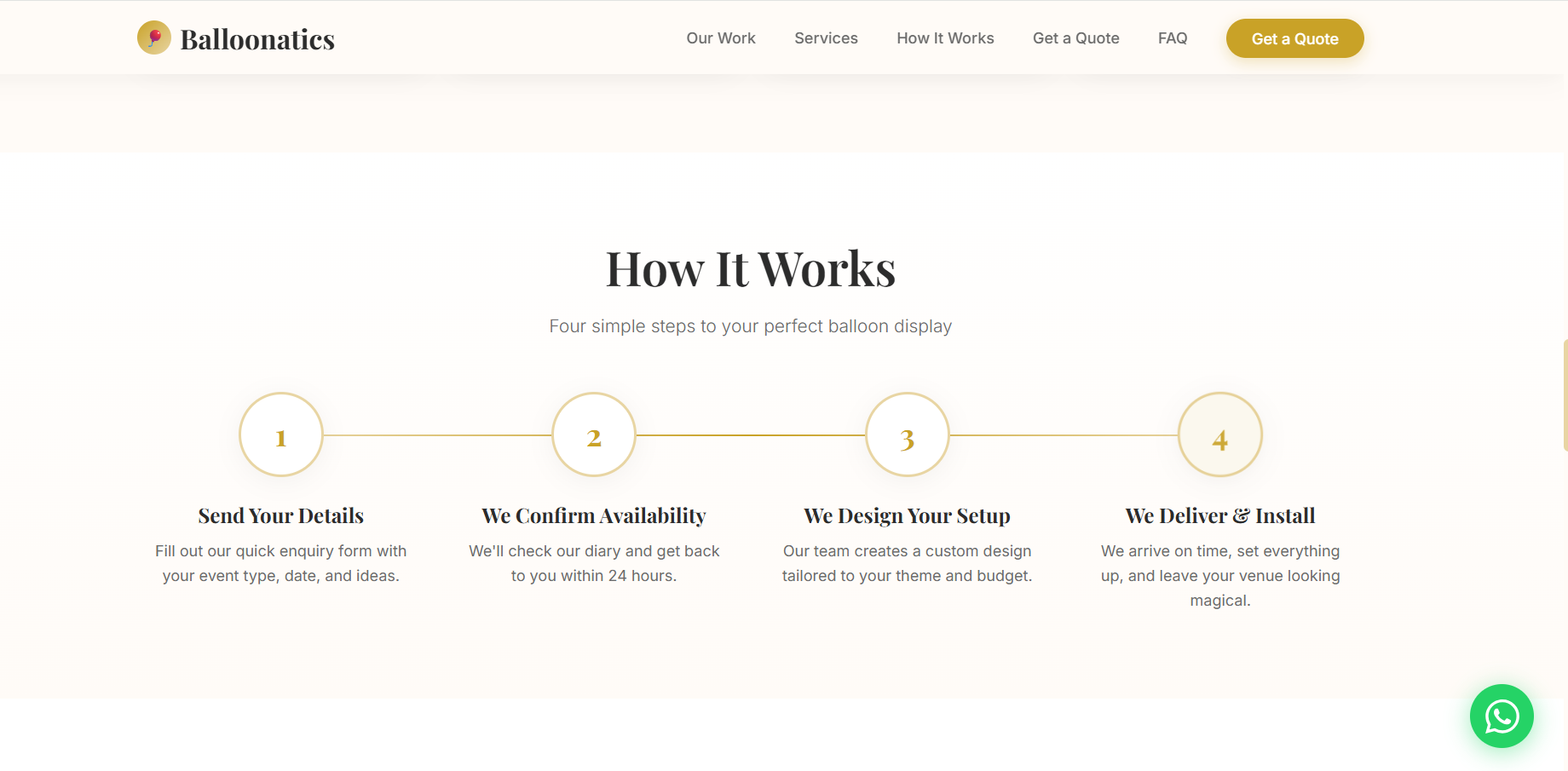Open the Our Work nav link
Viewport: 1568px width, 771px height.
click(721, 38)
